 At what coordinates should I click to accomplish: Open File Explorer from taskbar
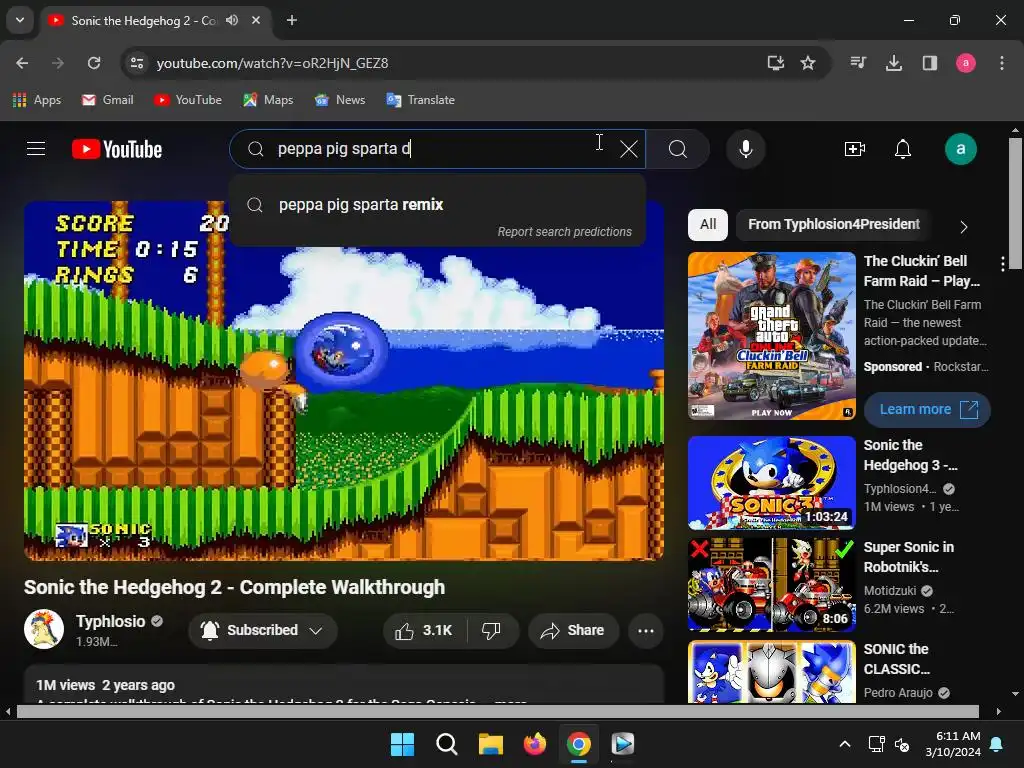[490, 744]
